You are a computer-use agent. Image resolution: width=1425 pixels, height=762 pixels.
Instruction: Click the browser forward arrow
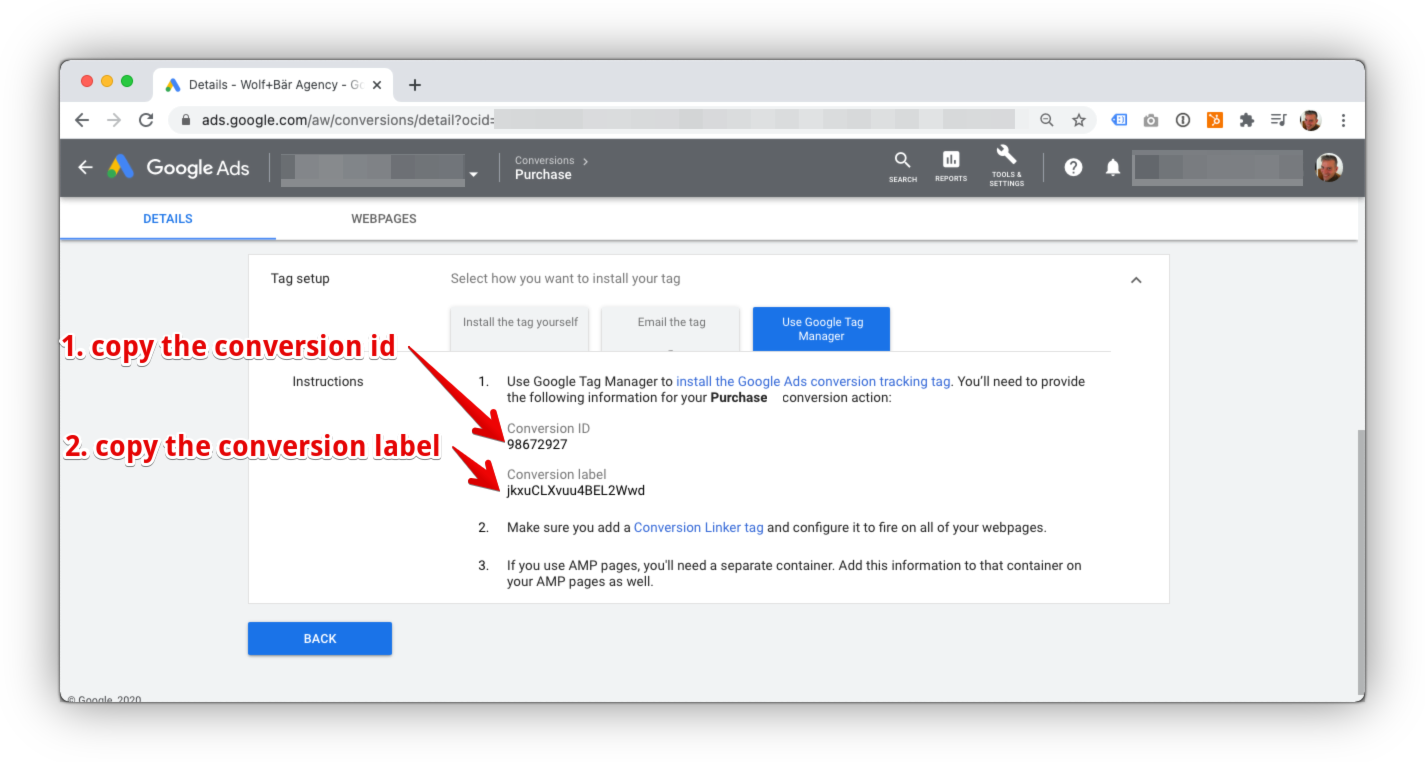point(114,120)
